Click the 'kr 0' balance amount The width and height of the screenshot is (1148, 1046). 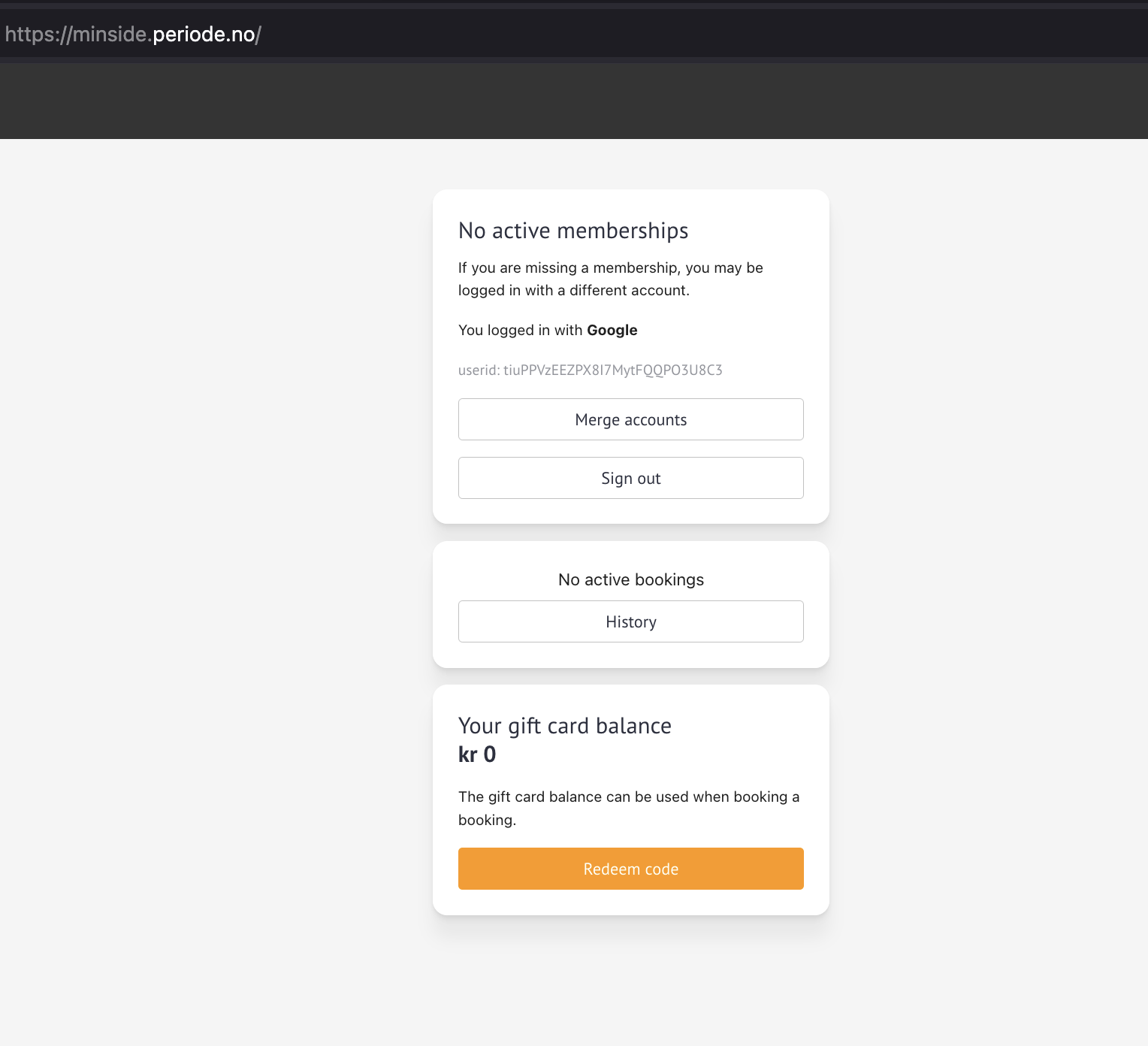[477, 754]
